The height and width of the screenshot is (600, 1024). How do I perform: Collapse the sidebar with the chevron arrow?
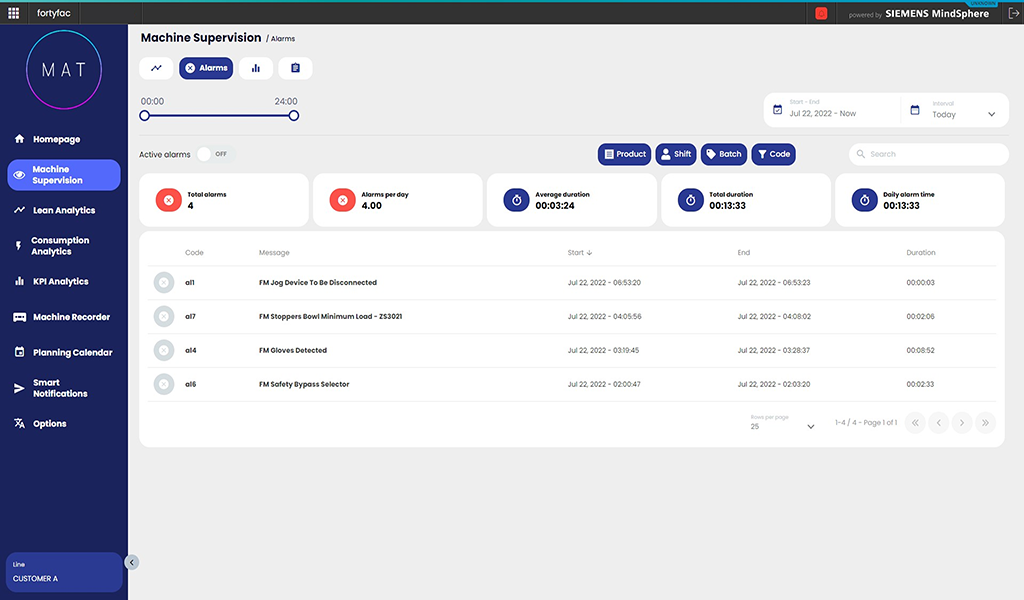[131, 562]
